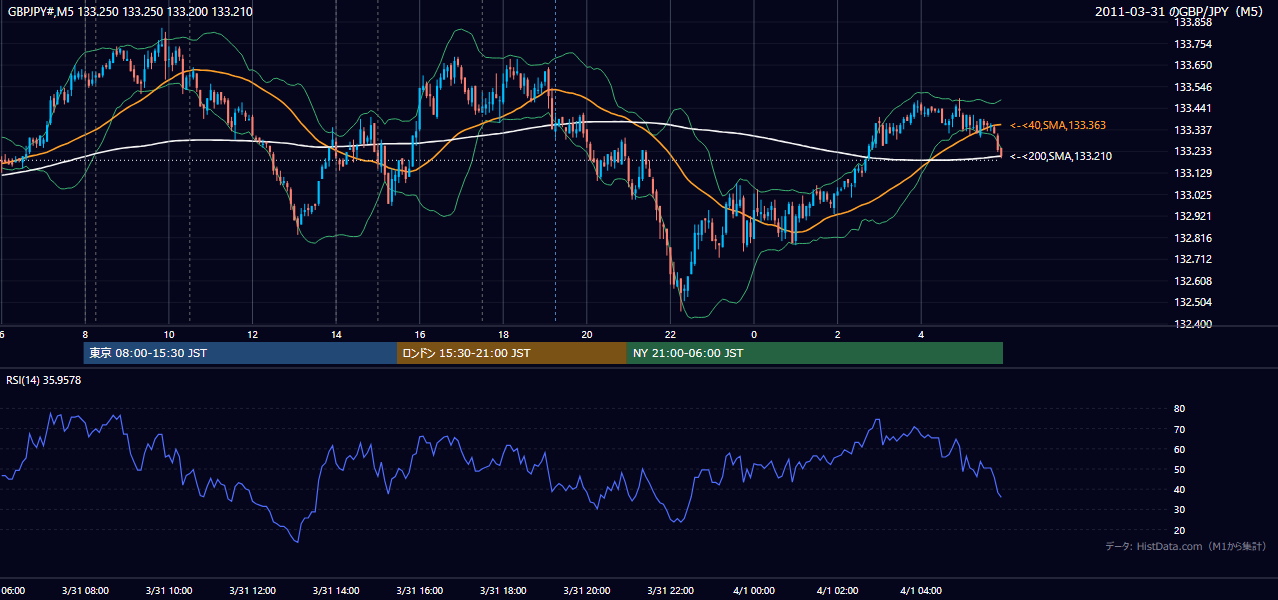Click the 4/1 00:00 time label
Screen dimensions: 1278x600
[754, 590]
